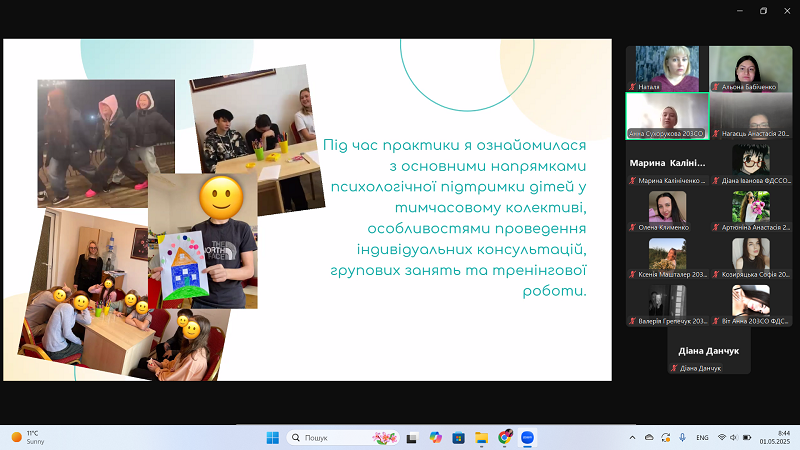Click the sync status tray icon

[666, 438]
